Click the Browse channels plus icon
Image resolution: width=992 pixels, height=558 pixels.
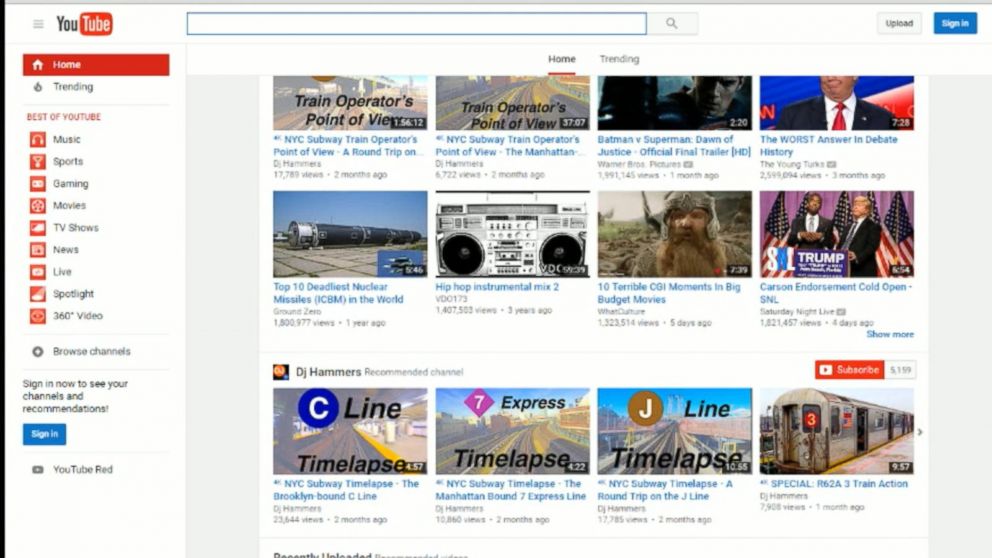click(x=38, y=351)
